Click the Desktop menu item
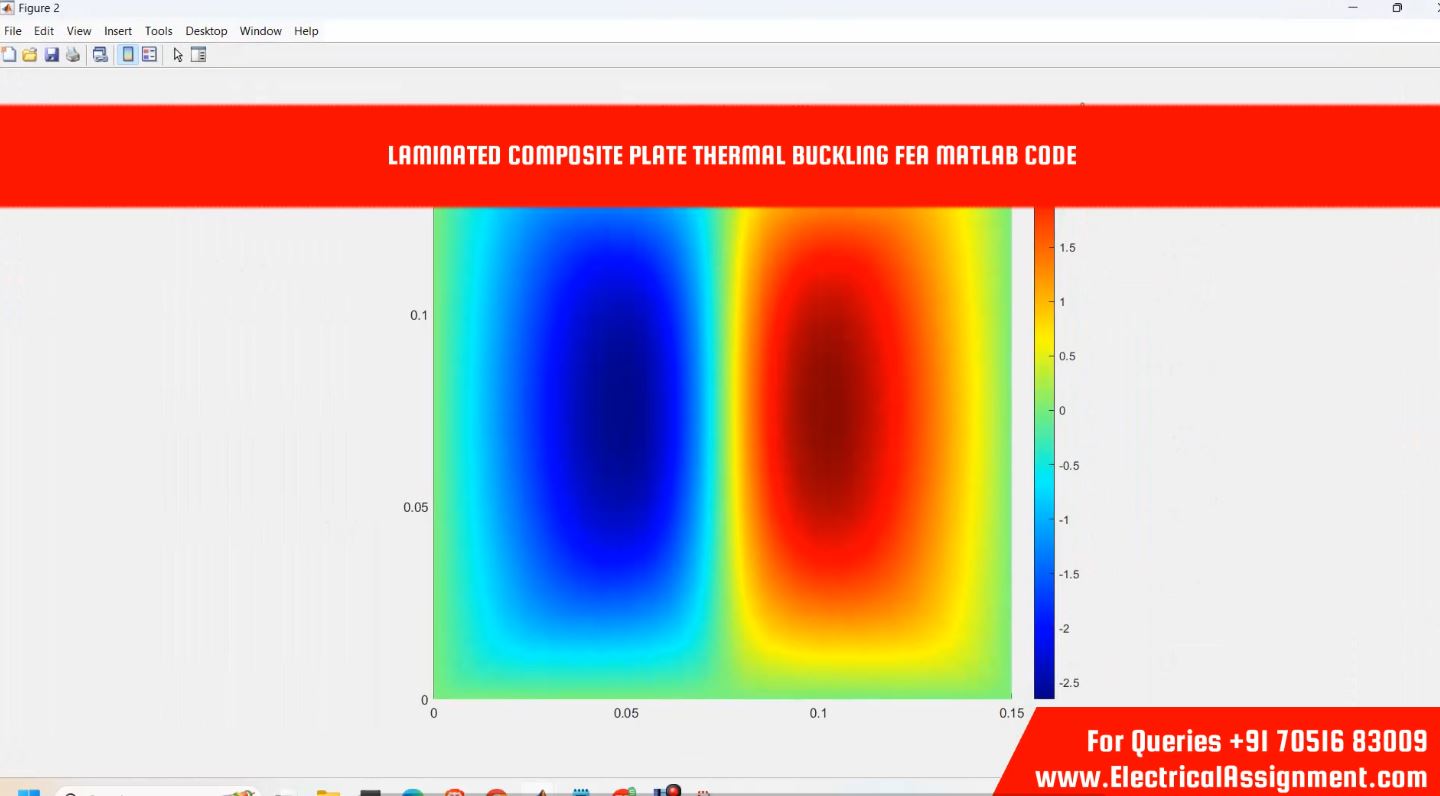 [206, 31]
